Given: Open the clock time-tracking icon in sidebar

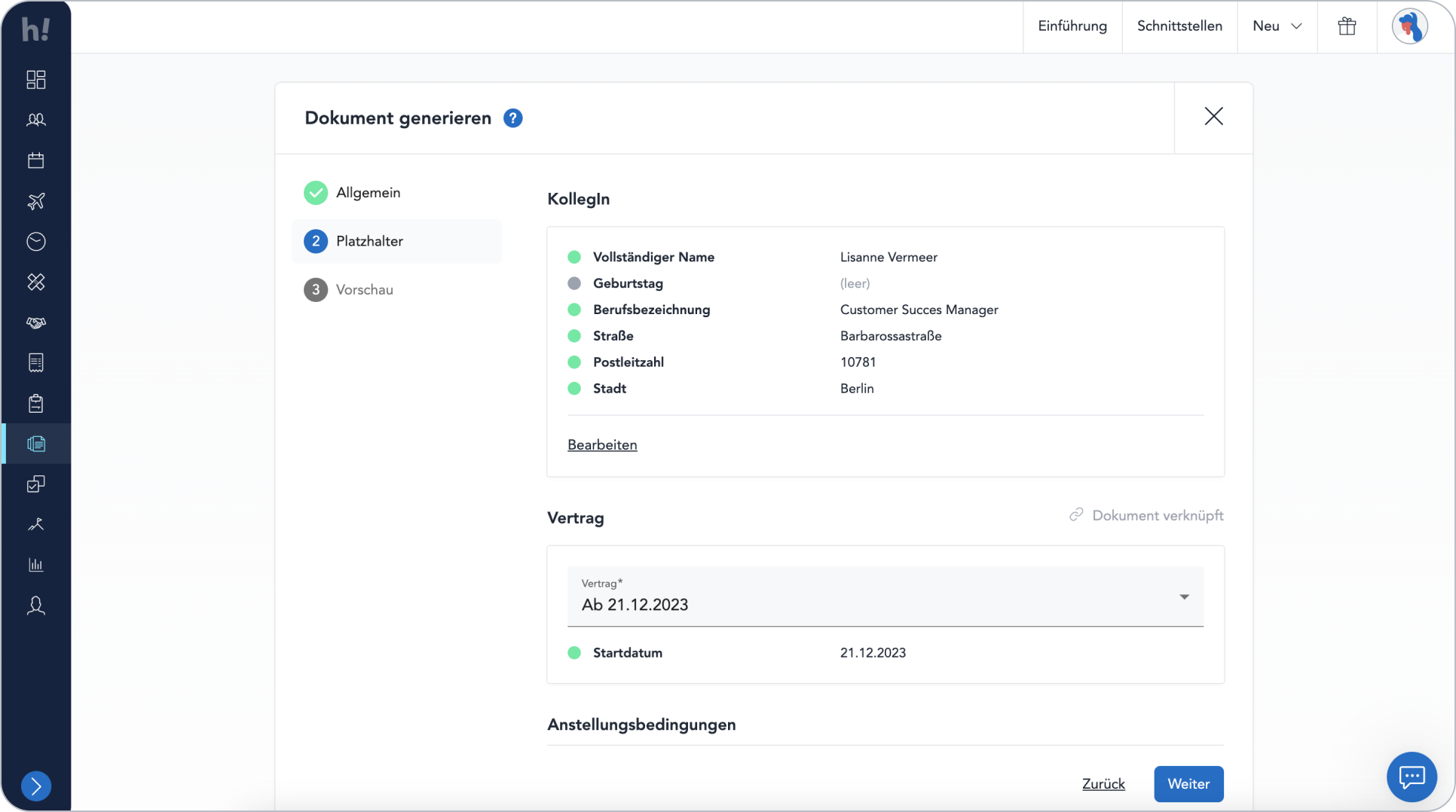Looking at the screenshot, I should click(35, 242).
